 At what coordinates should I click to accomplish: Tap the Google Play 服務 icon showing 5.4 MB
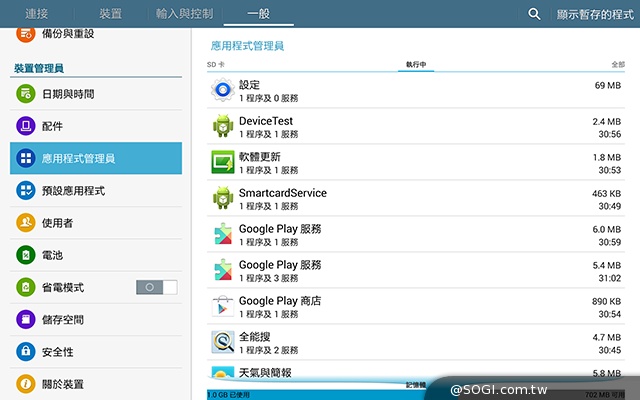coord(223,270)
